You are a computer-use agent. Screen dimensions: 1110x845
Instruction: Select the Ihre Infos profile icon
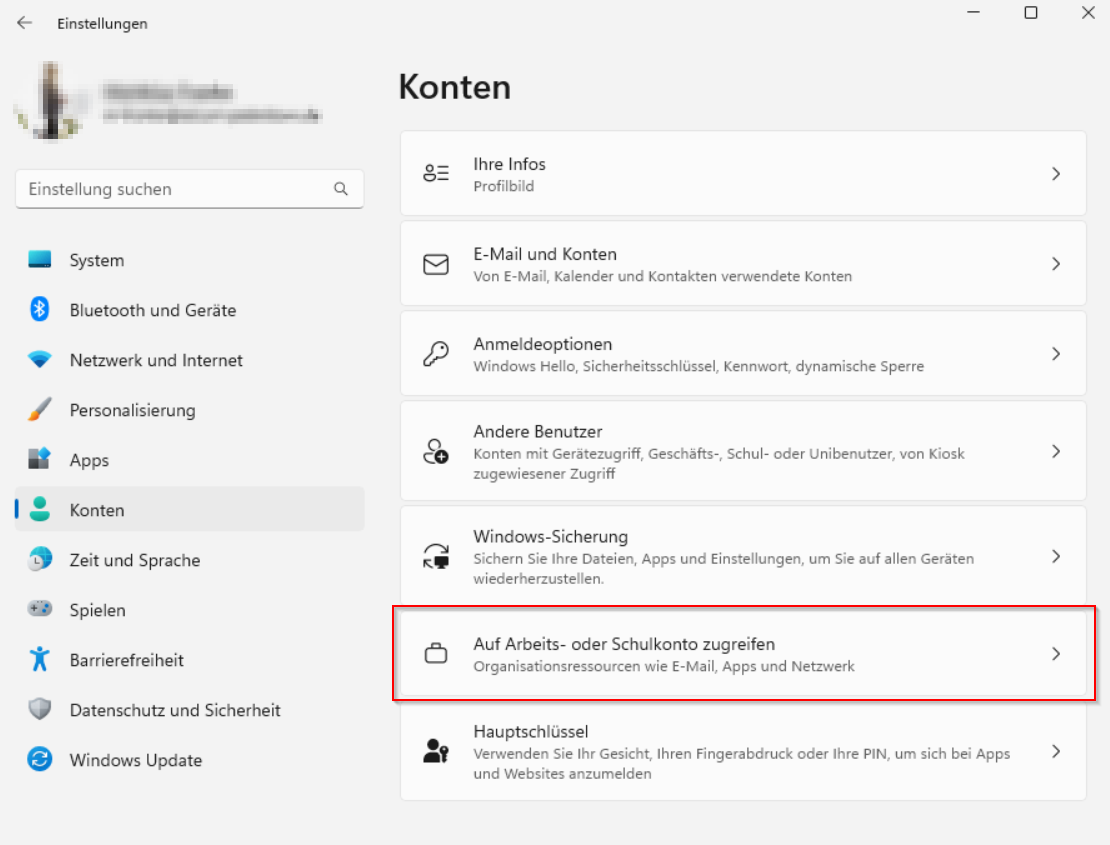click(x=435, y=172)
